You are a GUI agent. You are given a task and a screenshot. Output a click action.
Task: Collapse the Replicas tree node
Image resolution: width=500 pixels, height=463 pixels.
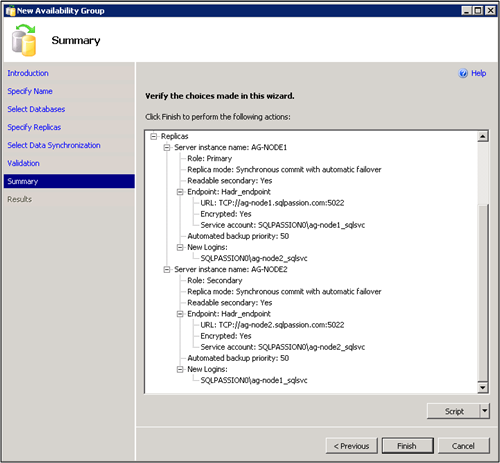pos(154,136)
